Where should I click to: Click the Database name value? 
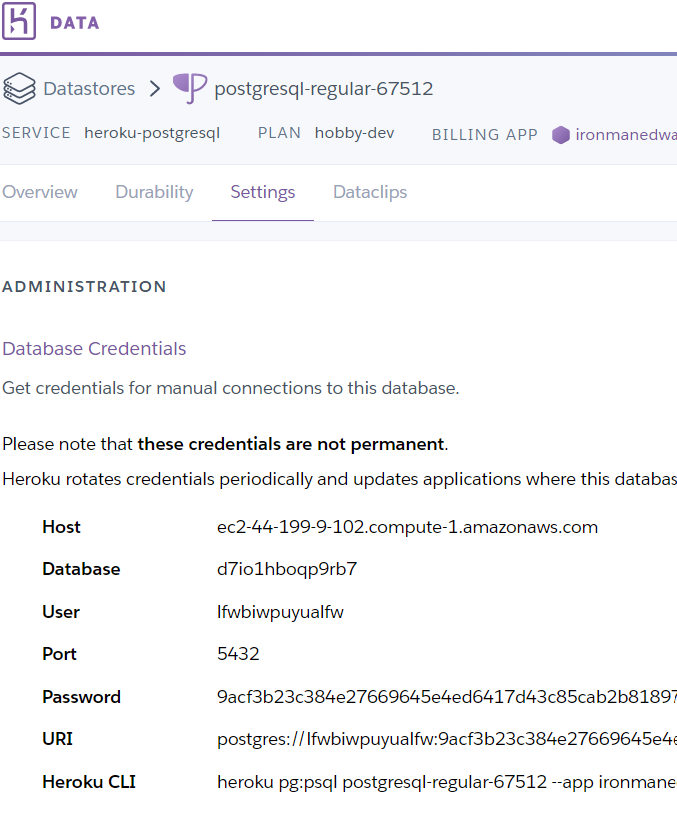[x=287, y=569]
